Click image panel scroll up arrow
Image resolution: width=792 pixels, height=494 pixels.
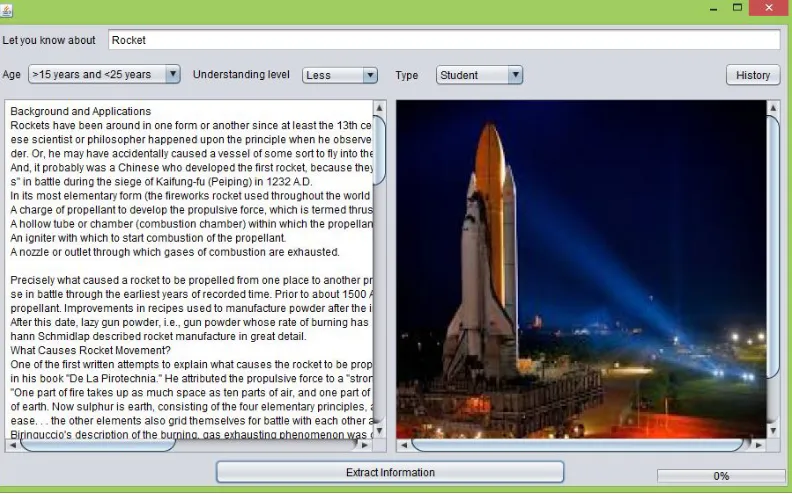773,108
